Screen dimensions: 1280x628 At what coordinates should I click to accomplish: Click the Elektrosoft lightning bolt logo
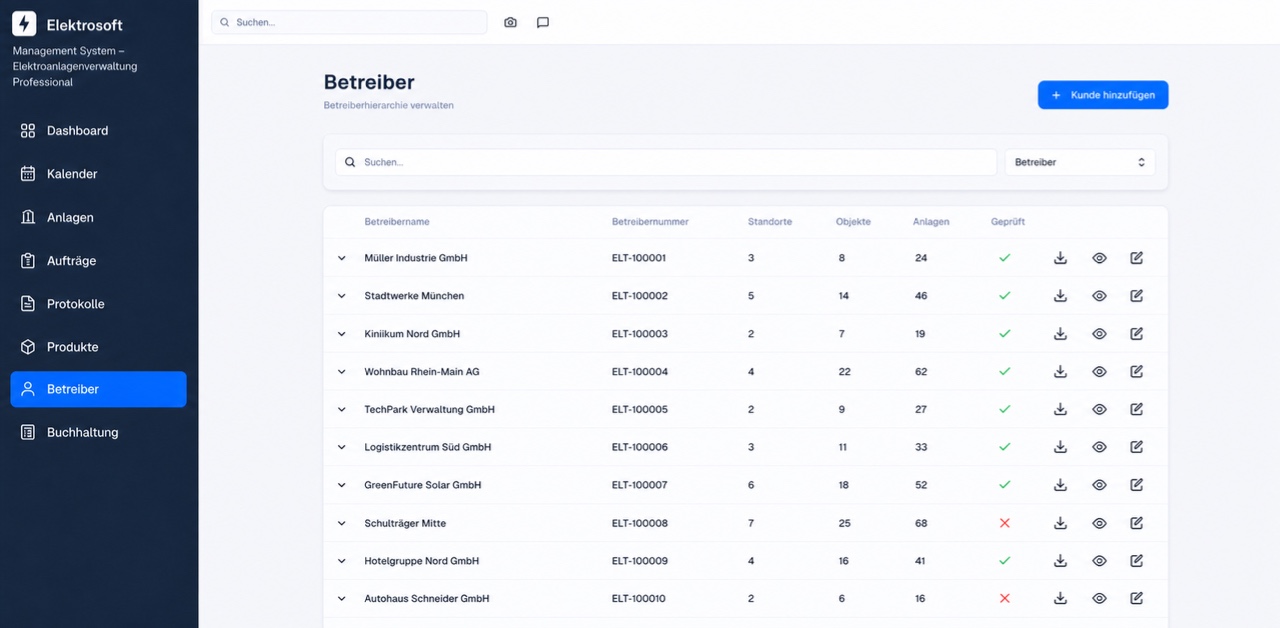click(24, 24)
